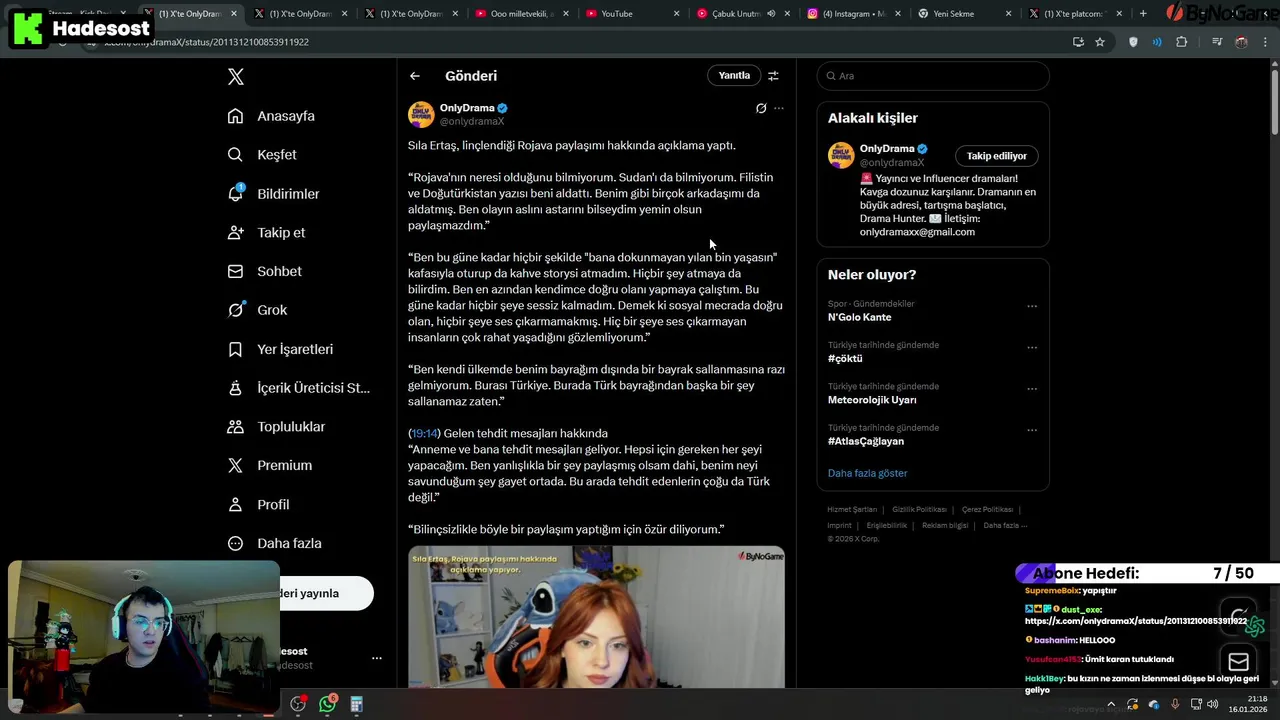Image resolution: width=1280 pixels, height=720 pixels.
Task: Click OnlyDrama avatar on the post
Action: 421,114
